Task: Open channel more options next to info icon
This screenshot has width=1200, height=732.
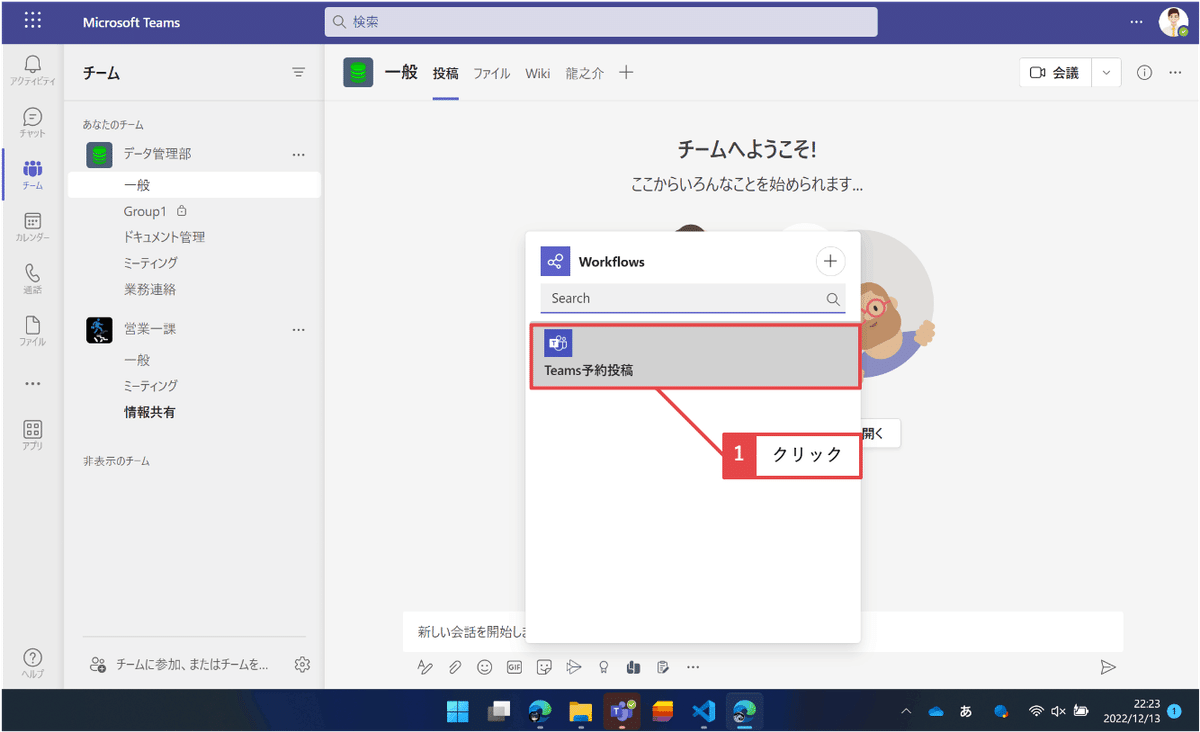Action: click(x=1175, y=73)
